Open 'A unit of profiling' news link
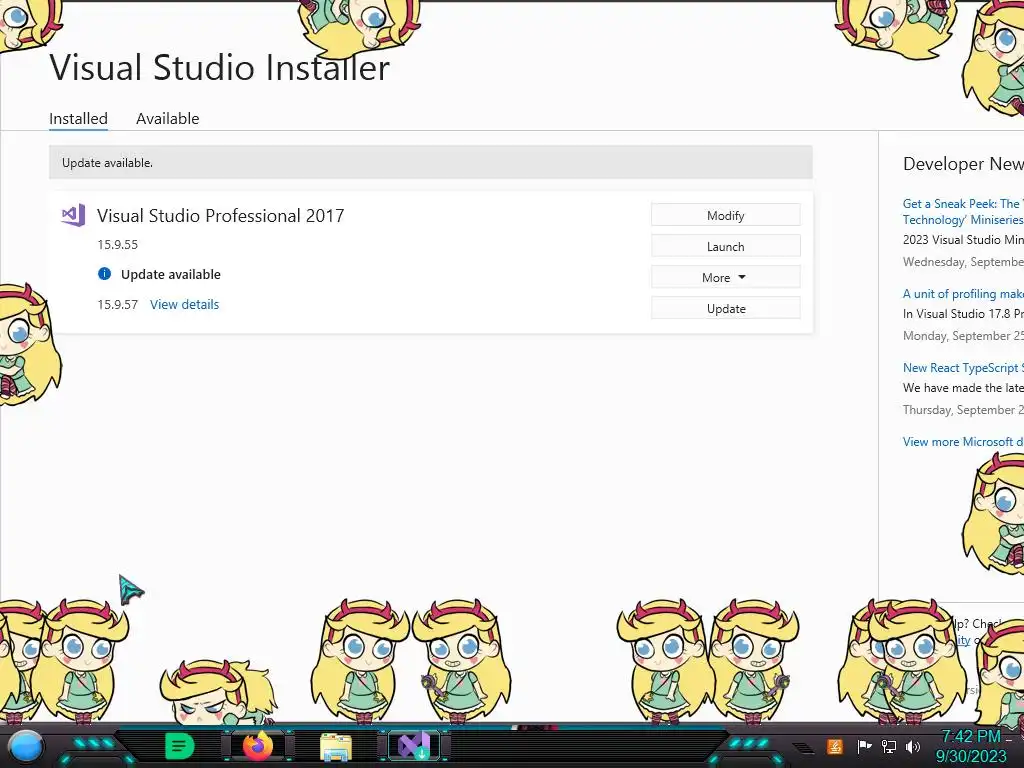 [963, 294]
